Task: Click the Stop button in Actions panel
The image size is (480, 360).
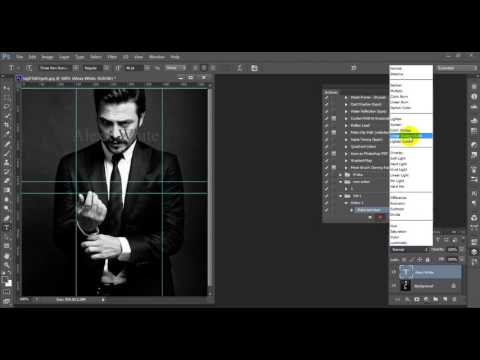Action: [370, 217]
